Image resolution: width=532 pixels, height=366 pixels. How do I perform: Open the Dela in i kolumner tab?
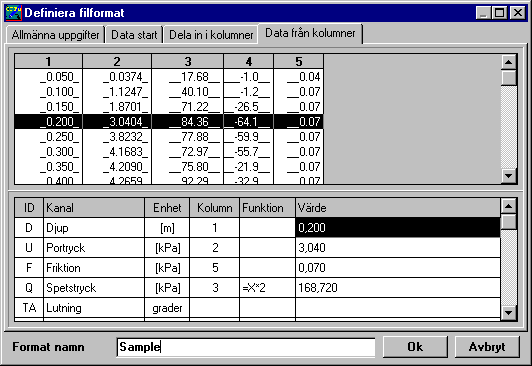click(211, 35)
